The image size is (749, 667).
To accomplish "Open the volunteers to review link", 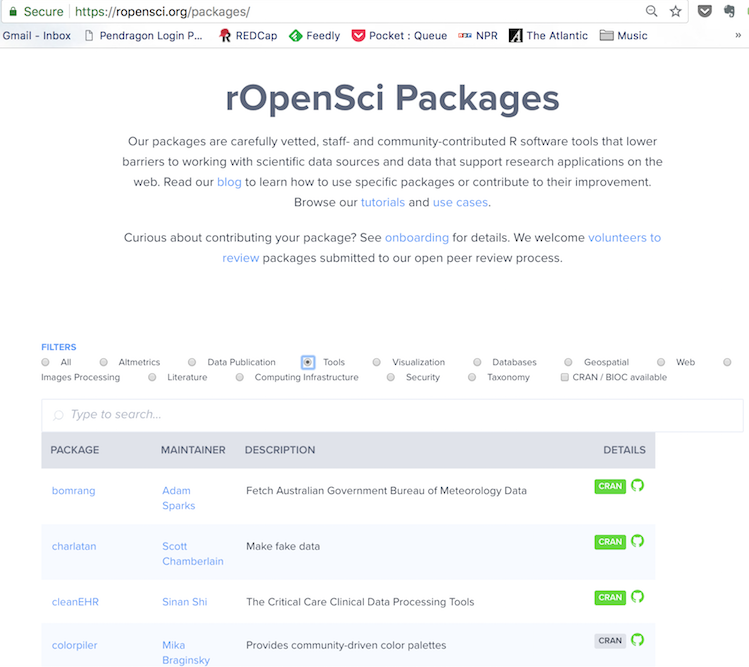I will [x=624, y=238].
